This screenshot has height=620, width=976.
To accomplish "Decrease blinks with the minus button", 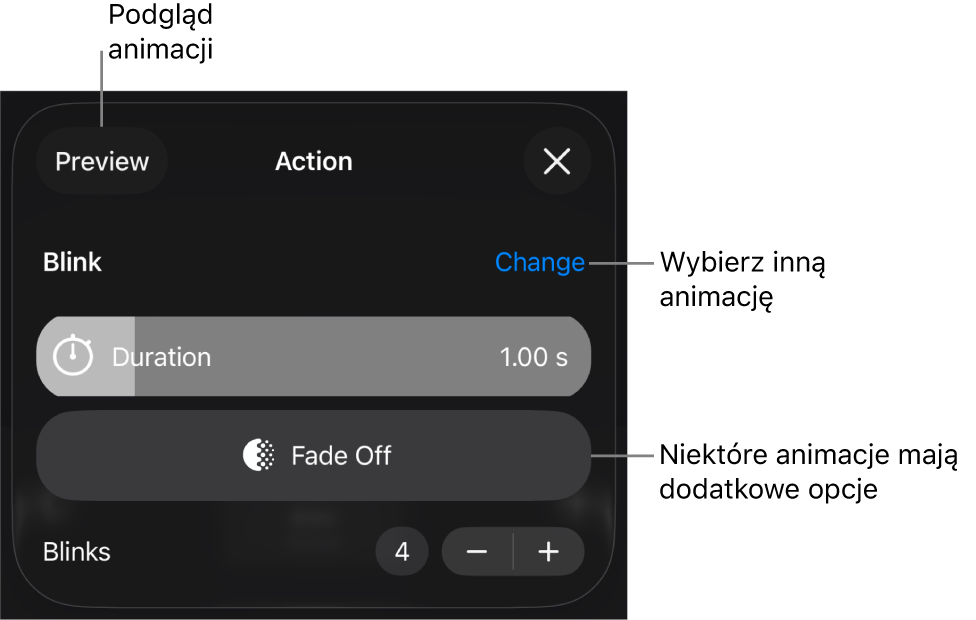I will point(477,552).
